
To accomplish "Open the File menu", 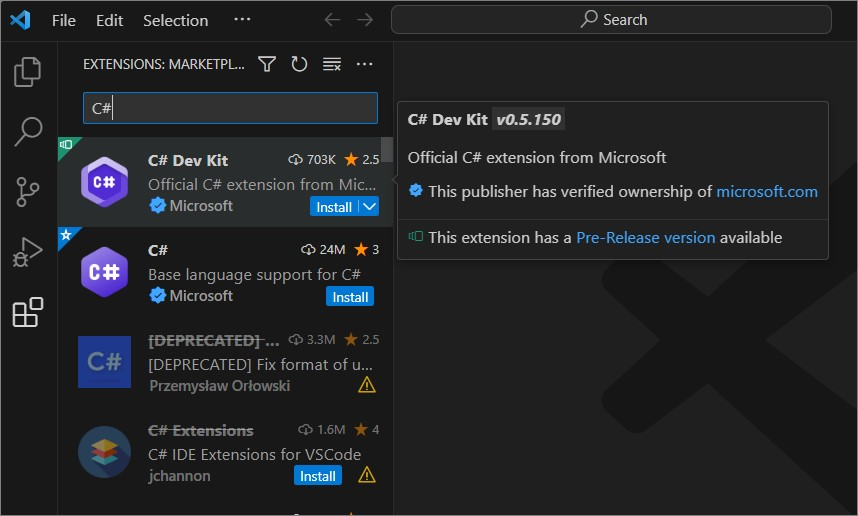I will click(x=63, y=20).
